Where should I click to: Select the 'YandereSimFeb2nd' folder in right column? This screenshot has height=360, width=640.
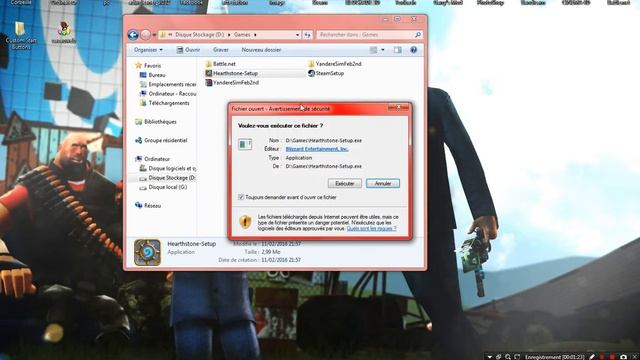[x=338, y=64]
